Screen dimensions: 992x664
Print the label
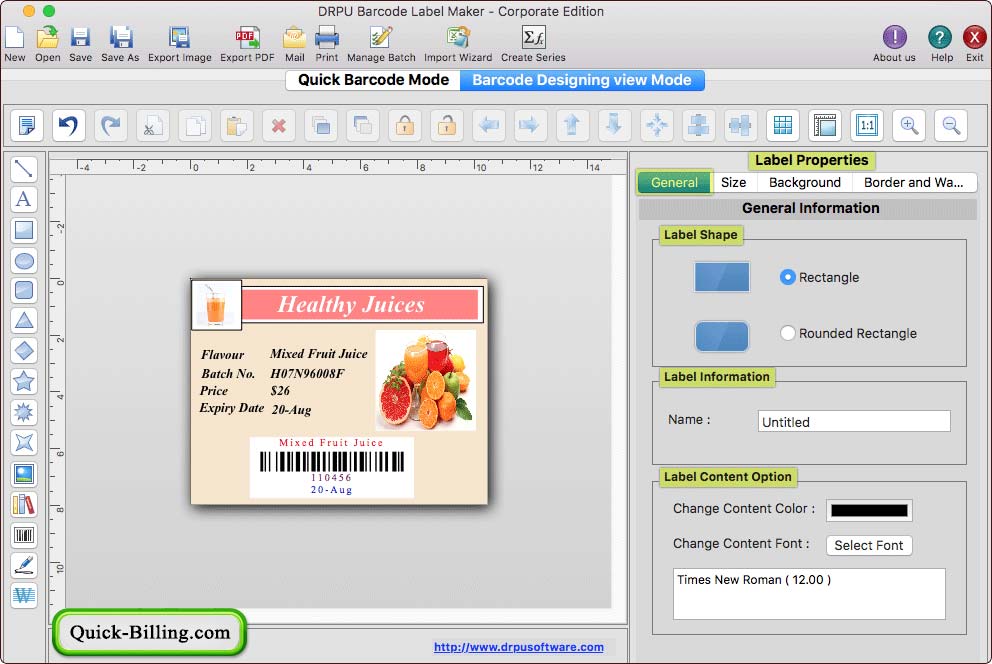click(327, 44)
